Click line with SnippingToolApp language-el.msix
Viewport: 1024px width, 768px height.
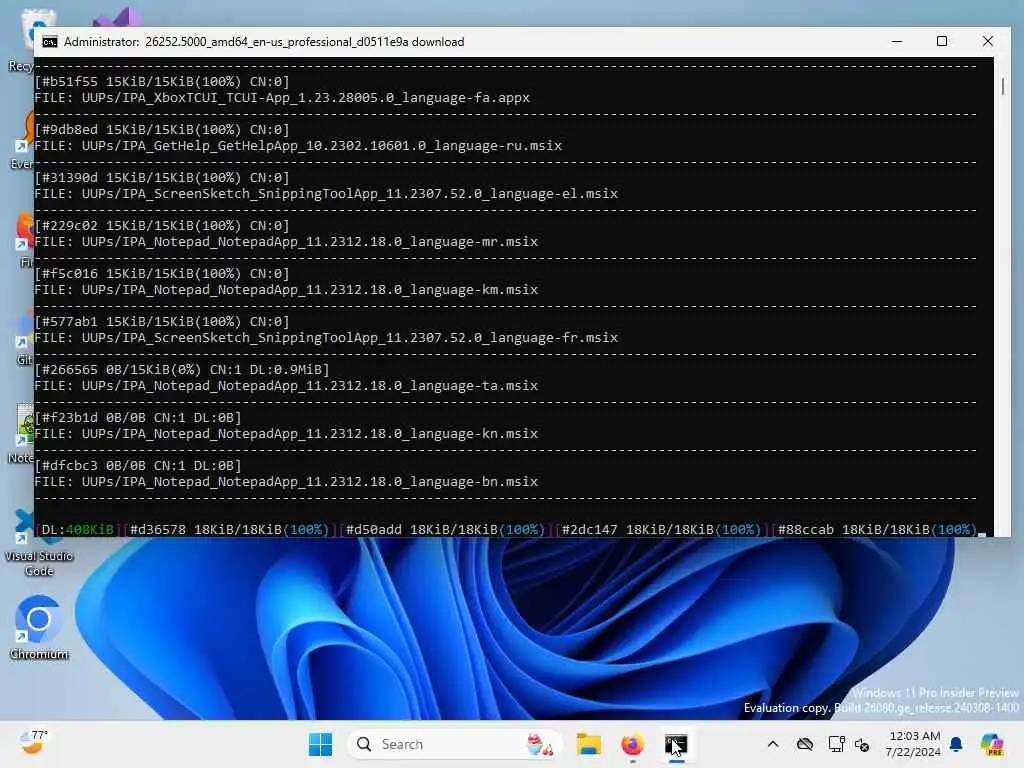tap(326, 194)
